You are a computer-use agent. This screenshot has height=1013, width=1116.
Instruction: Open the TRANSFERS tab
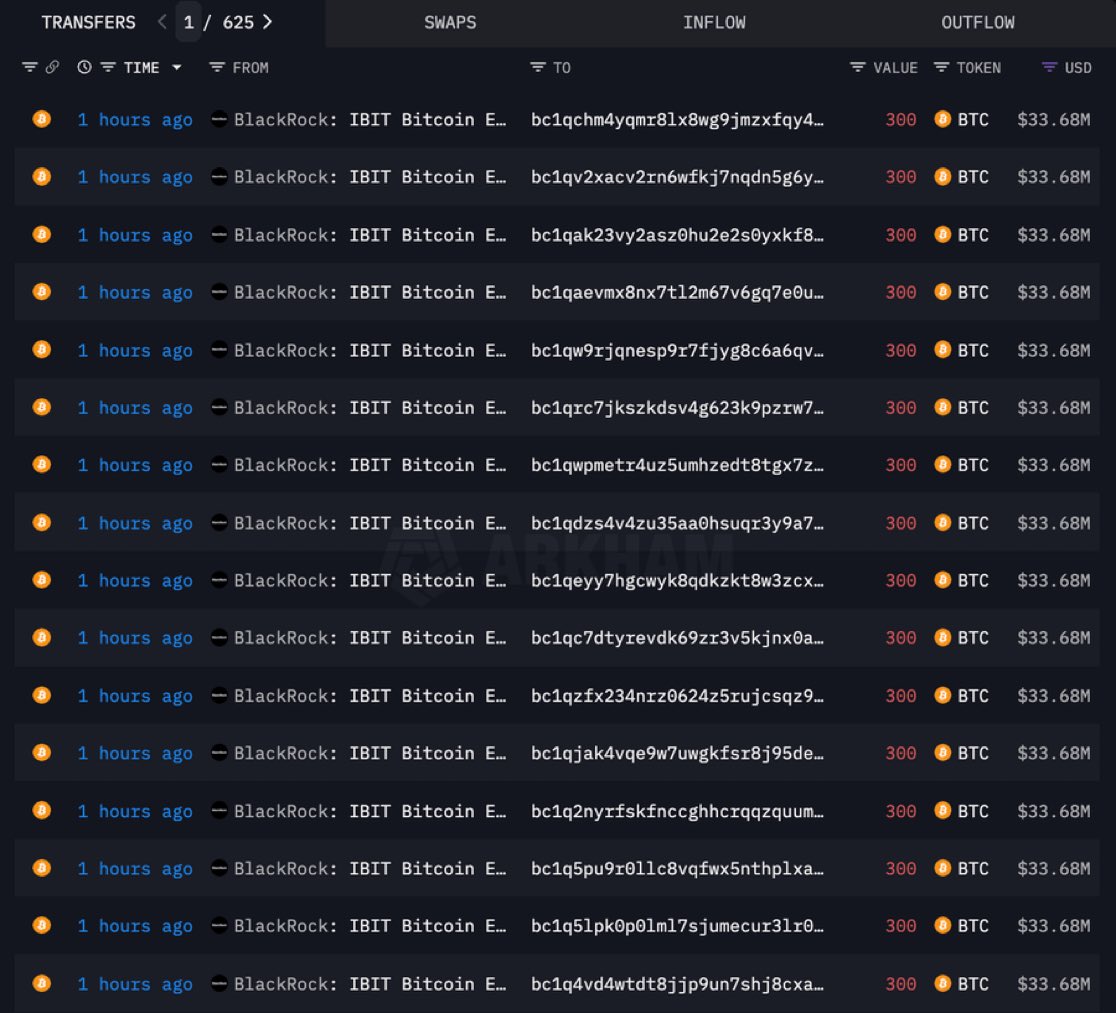coord(88,22)
